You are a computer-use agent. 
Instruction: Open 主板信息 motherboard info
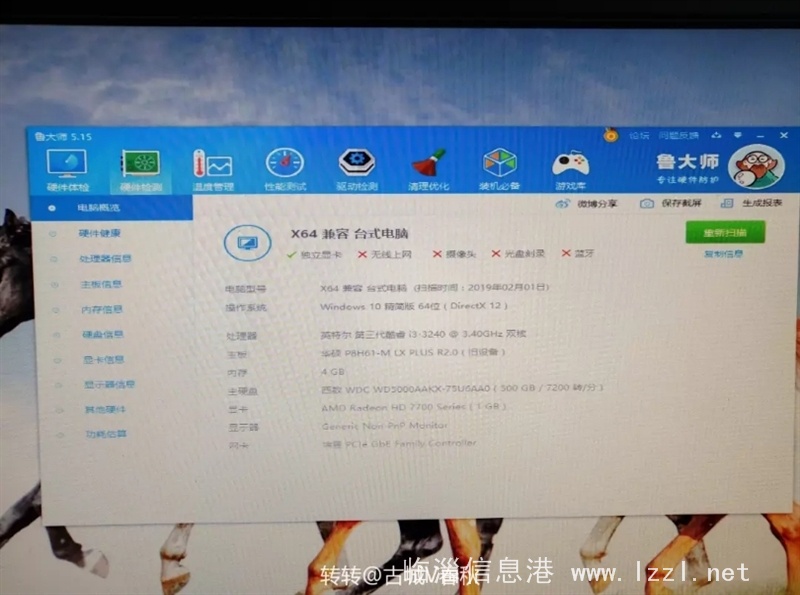coord(101,284)
